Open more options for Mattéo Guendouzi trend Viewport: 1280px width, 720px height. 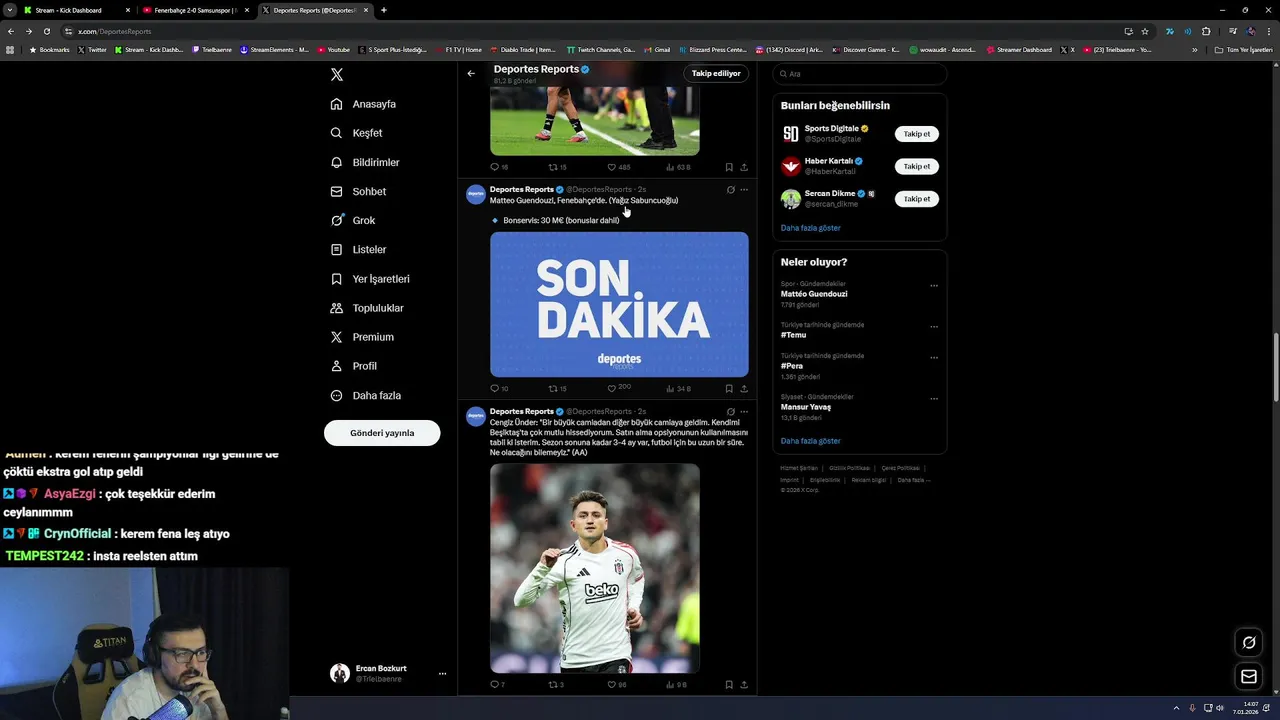pos(934,286)
